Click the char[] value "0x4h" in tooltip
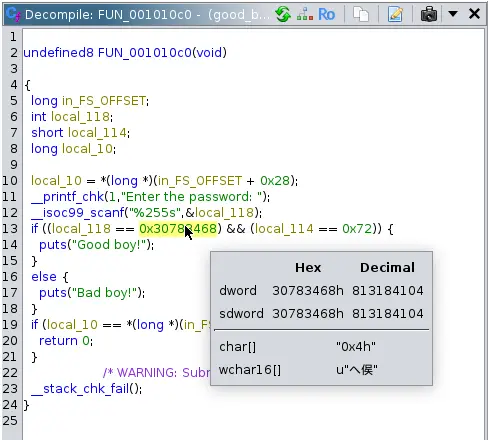The height and width of the screenshot is (440, 488). pyautogui.click(x=356, y=347)
